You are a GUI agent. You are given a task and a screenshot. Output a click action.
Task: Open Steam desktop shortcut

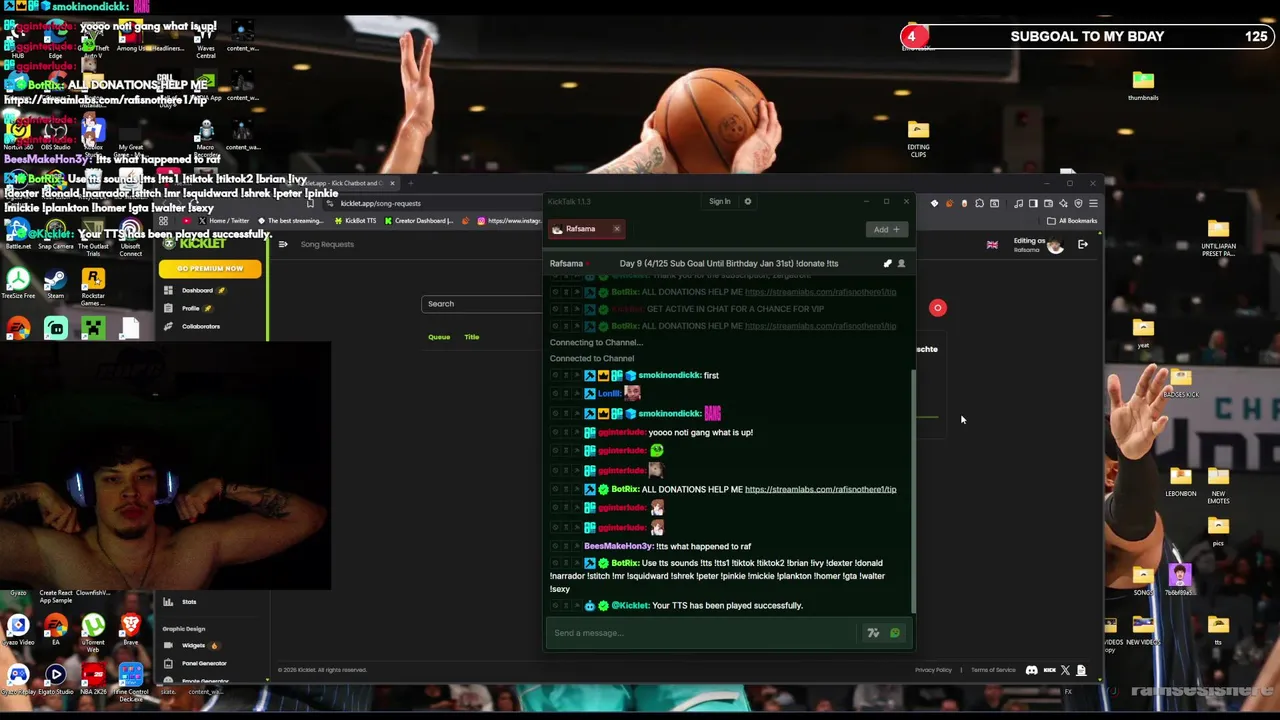coord(55,284)
